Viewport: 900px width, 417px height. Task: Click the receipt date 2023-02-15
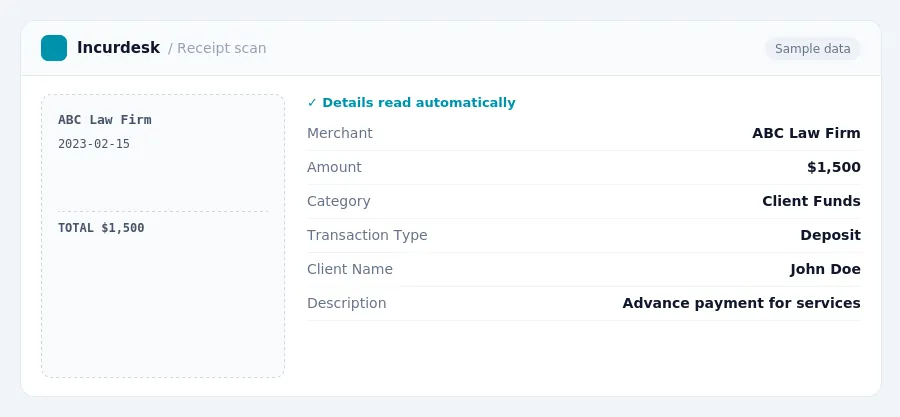[x=94, y=144]
